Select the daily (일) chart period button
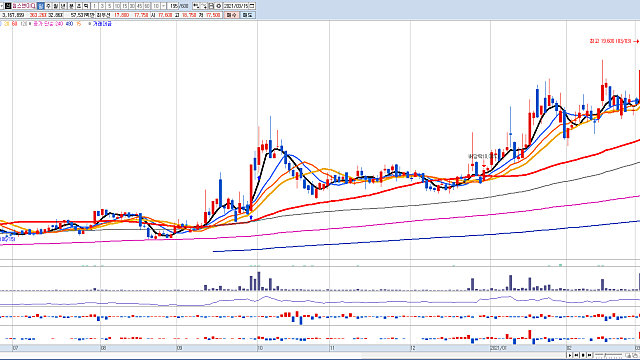The height and width of the screenshot is (360, 640). pos(40,6)
